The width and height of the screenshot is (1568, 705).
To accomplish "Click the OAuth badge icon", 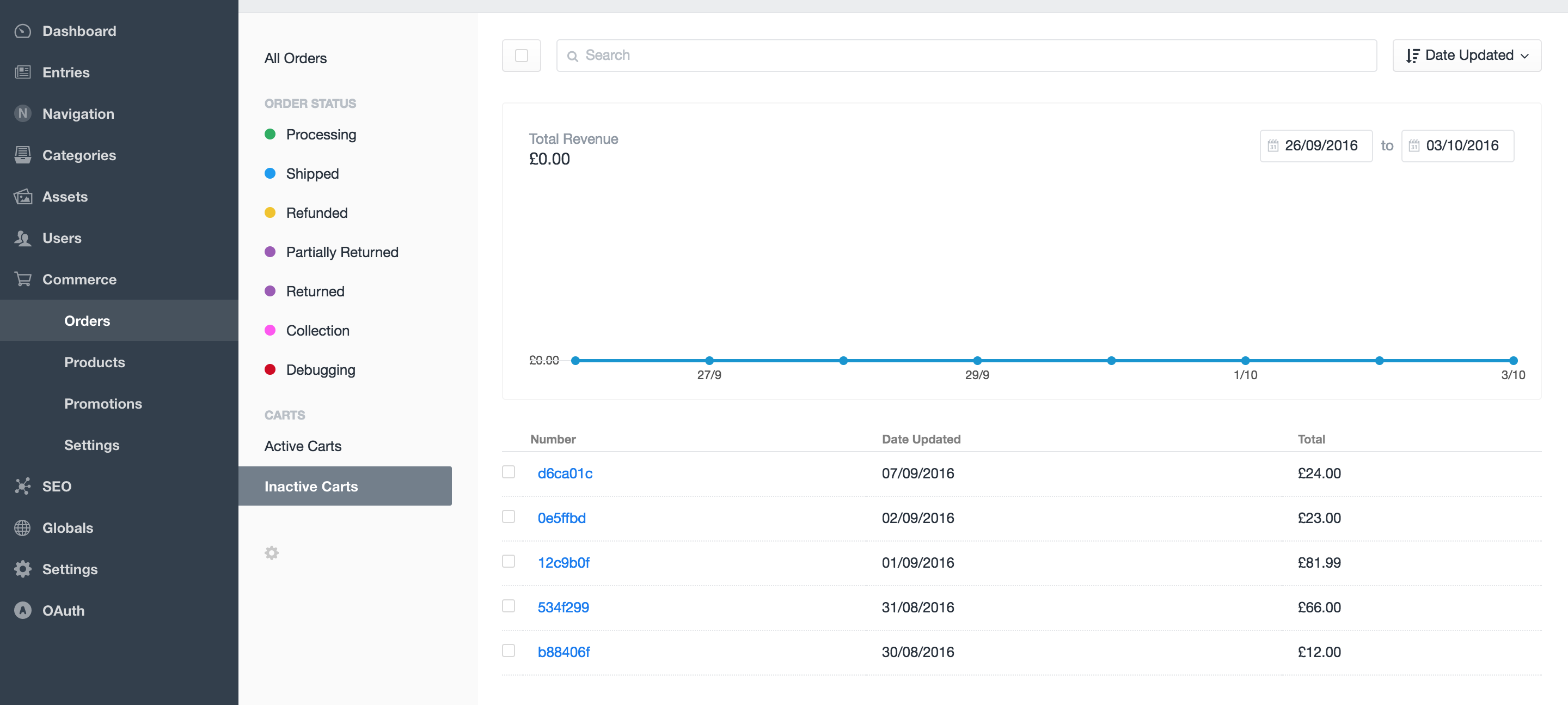I will [x=22, y=610].
